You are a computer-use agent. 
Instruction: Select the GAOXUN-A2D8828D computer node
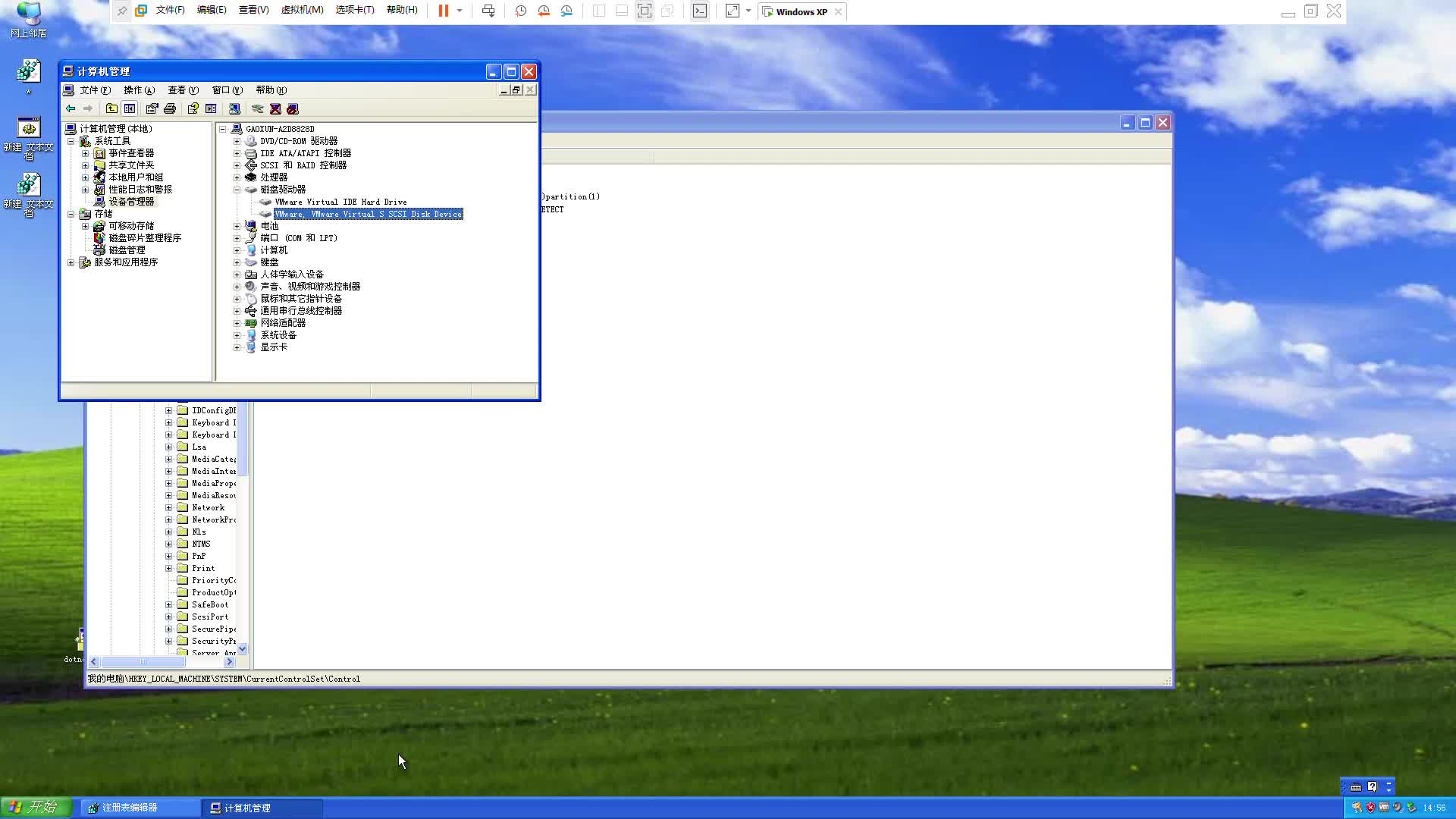point(280,129)
